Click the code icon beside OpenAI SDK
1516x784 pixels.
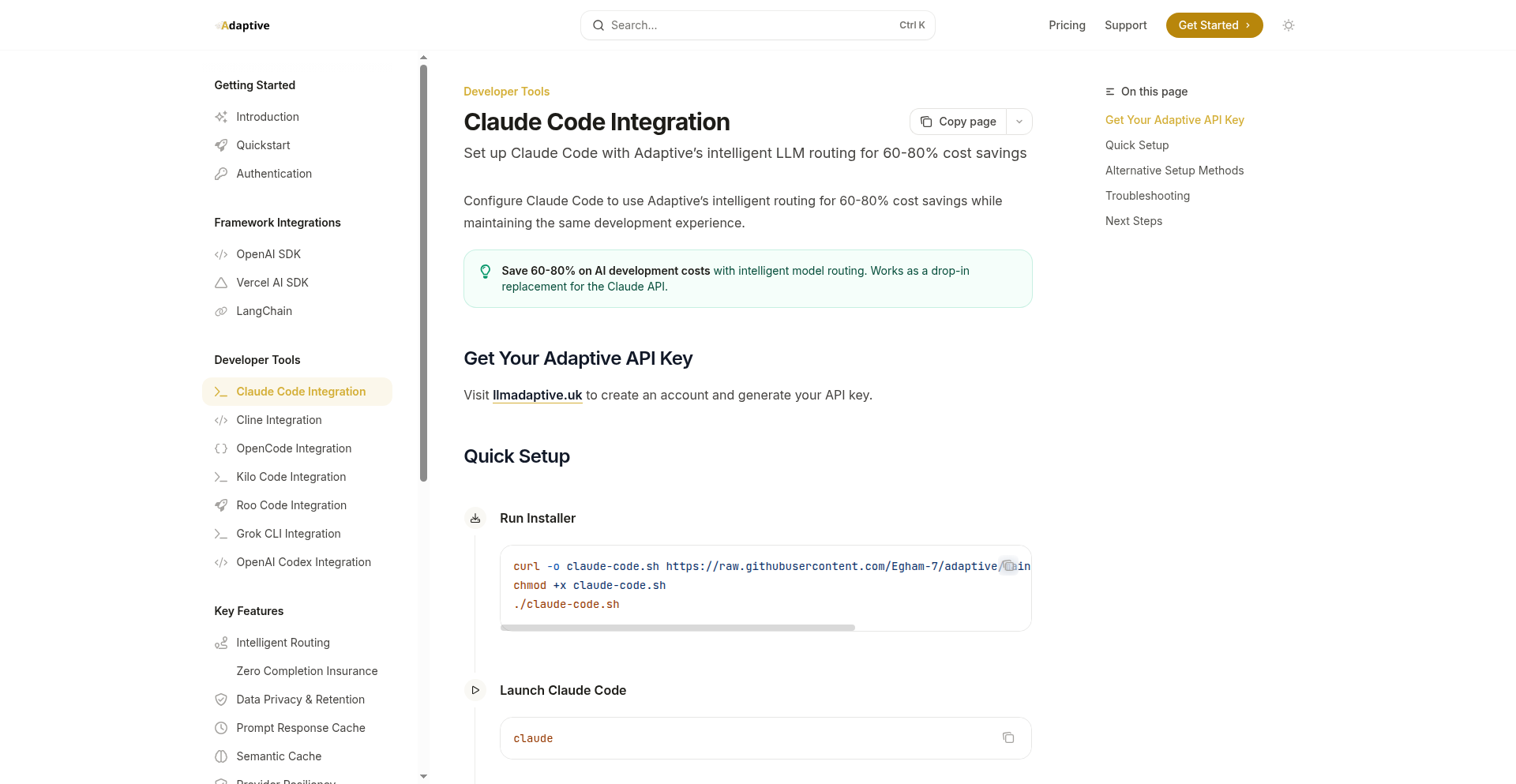tap(221, 254)
